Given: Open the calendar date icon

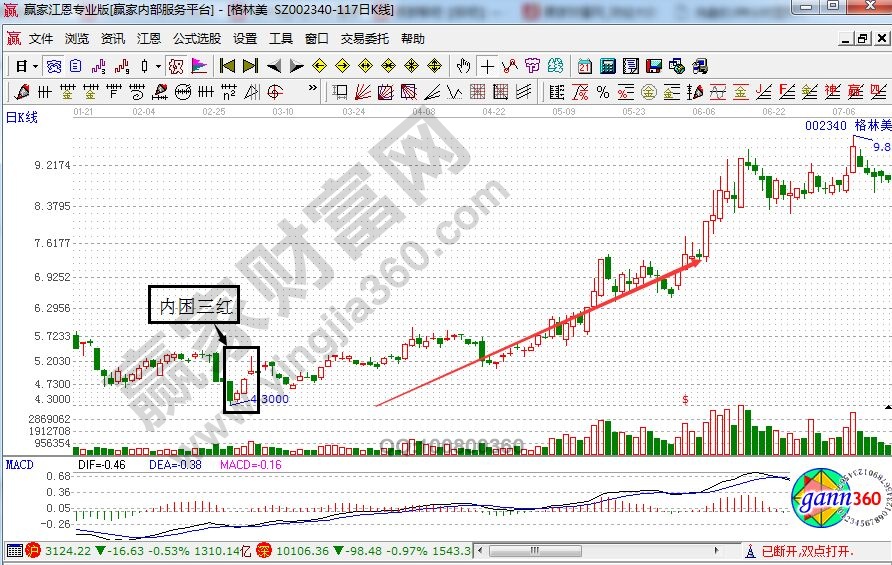Looking at the screenshot, I should 584,66.
